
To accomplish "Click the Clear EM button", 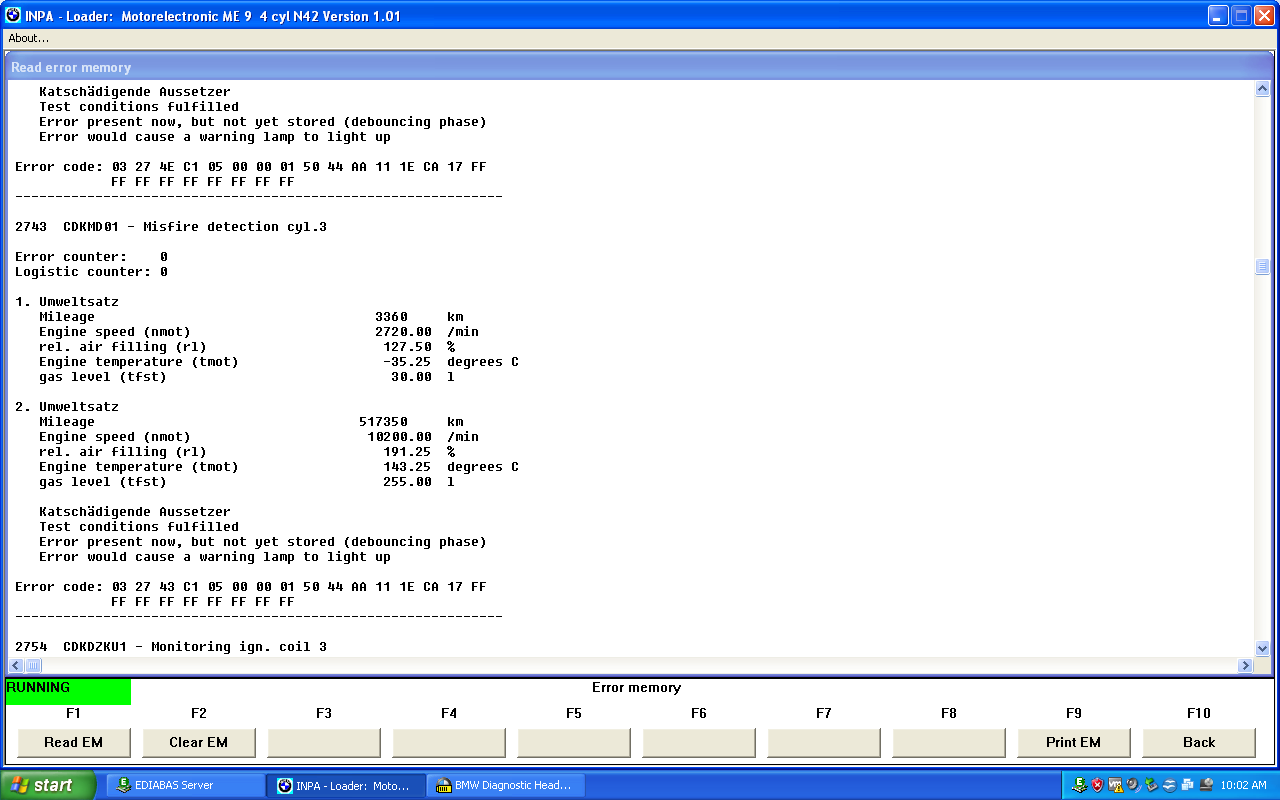I will pos(198,742).
